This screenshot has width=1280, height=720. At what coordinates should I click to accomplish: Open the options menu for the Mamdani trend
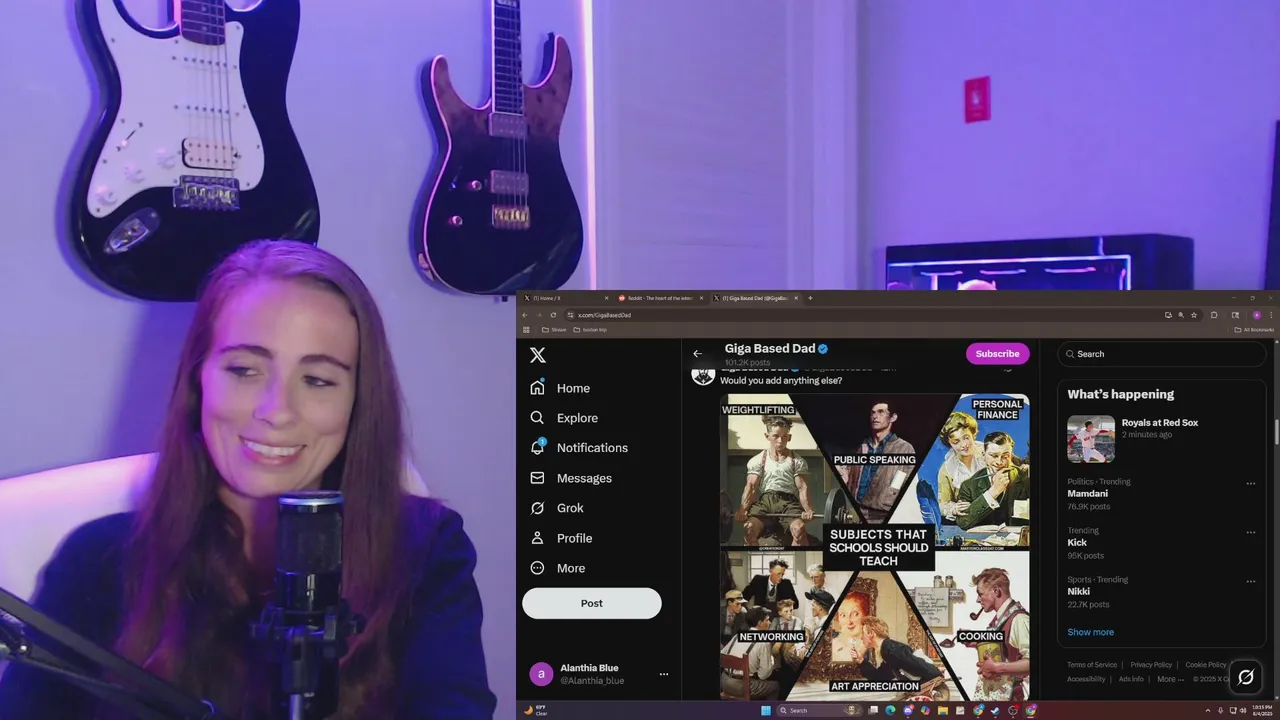[1250, 483]
